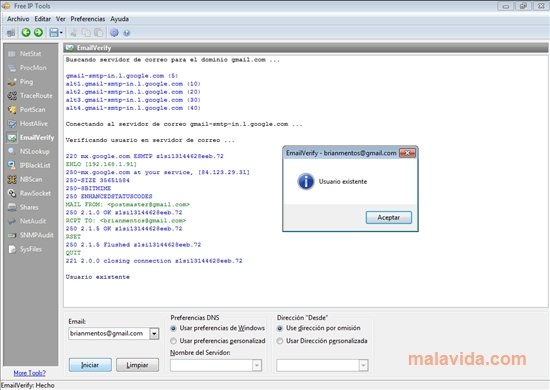Click the Nombre del Servidor input field
The image size is (550, 390).
211,365
